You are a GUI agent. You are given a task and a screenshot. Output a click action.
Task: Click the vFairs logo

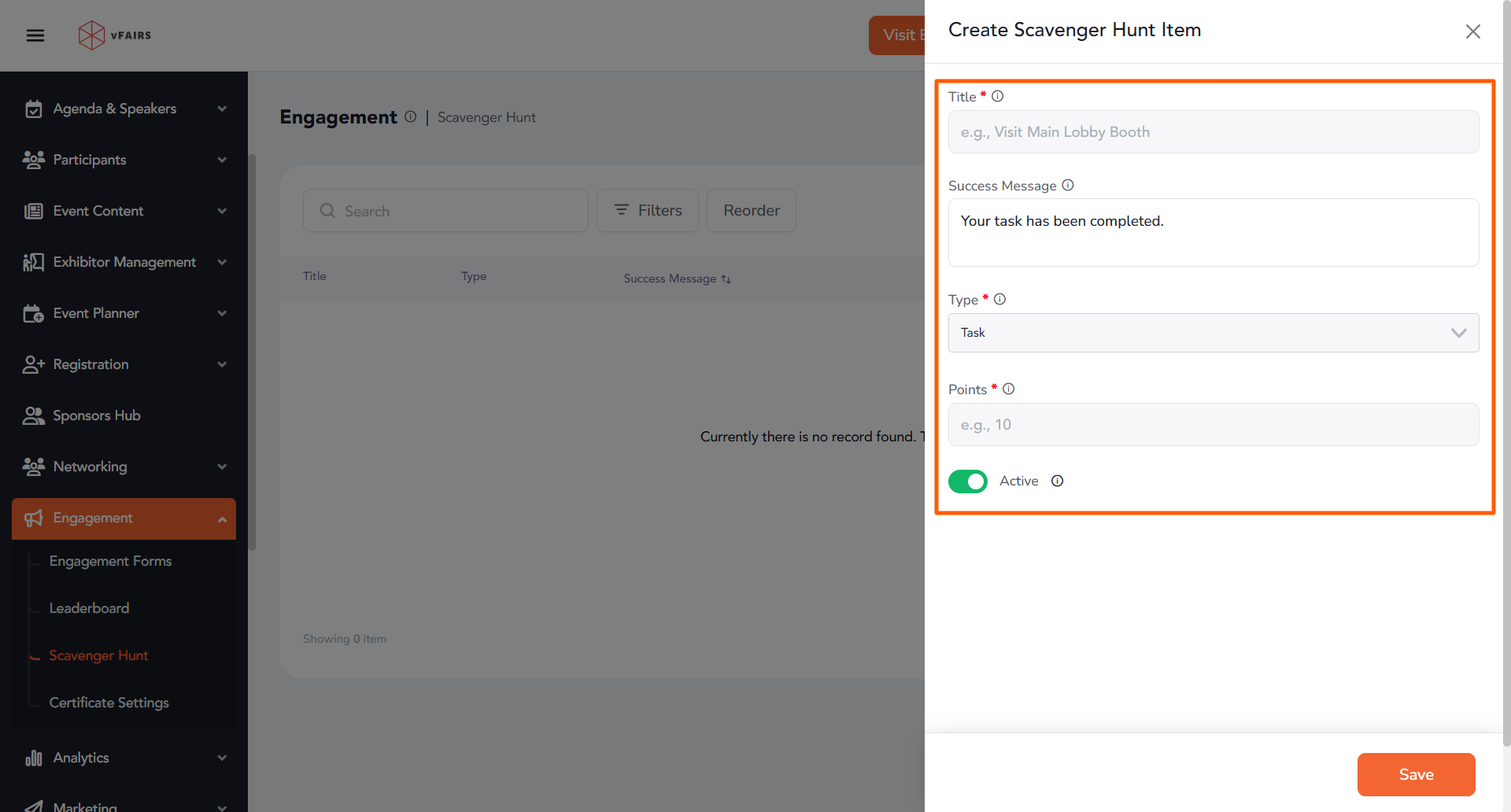pyautogui.click(x=115, y=35)
